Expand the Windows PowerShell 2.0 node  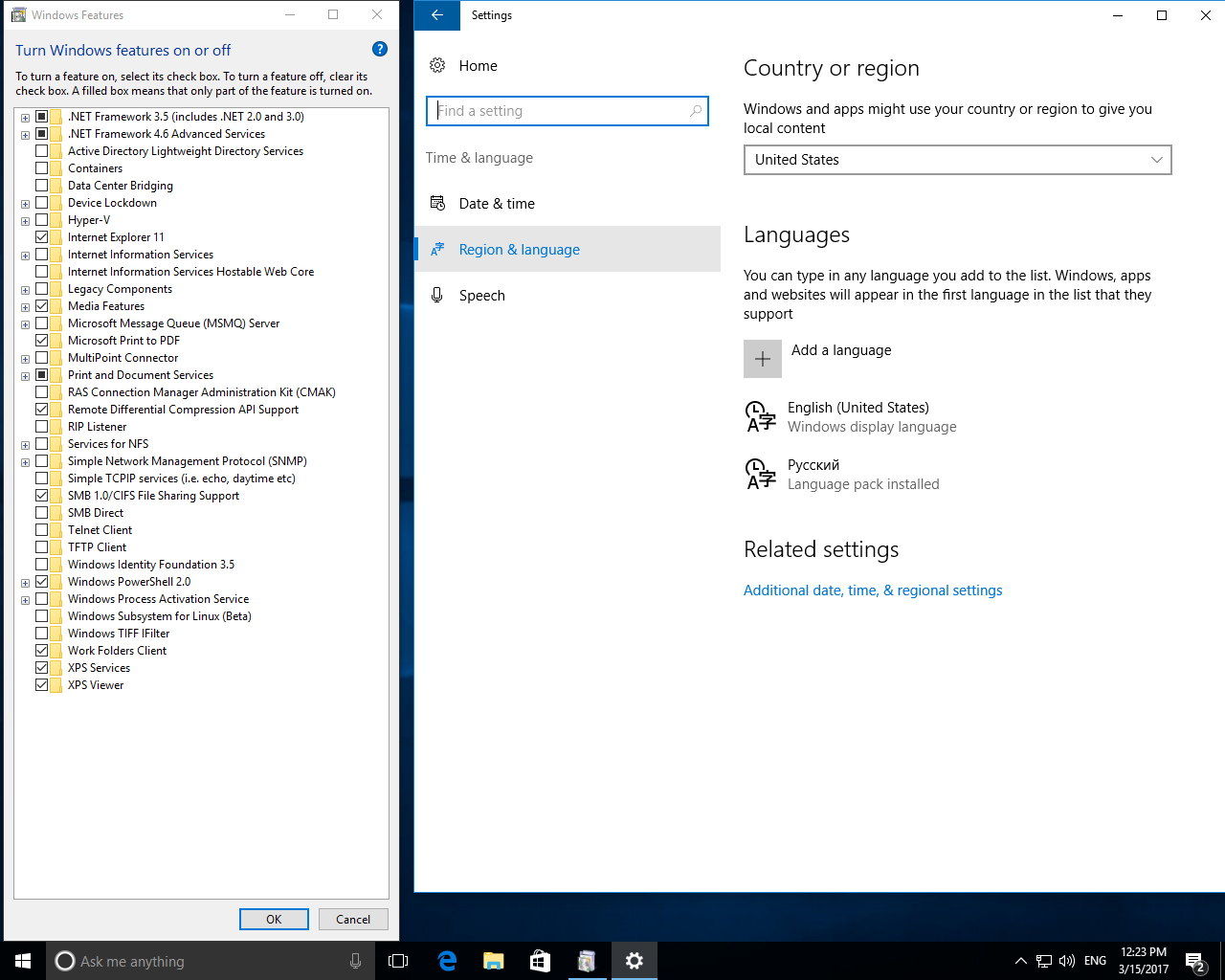tap(25, 582)
